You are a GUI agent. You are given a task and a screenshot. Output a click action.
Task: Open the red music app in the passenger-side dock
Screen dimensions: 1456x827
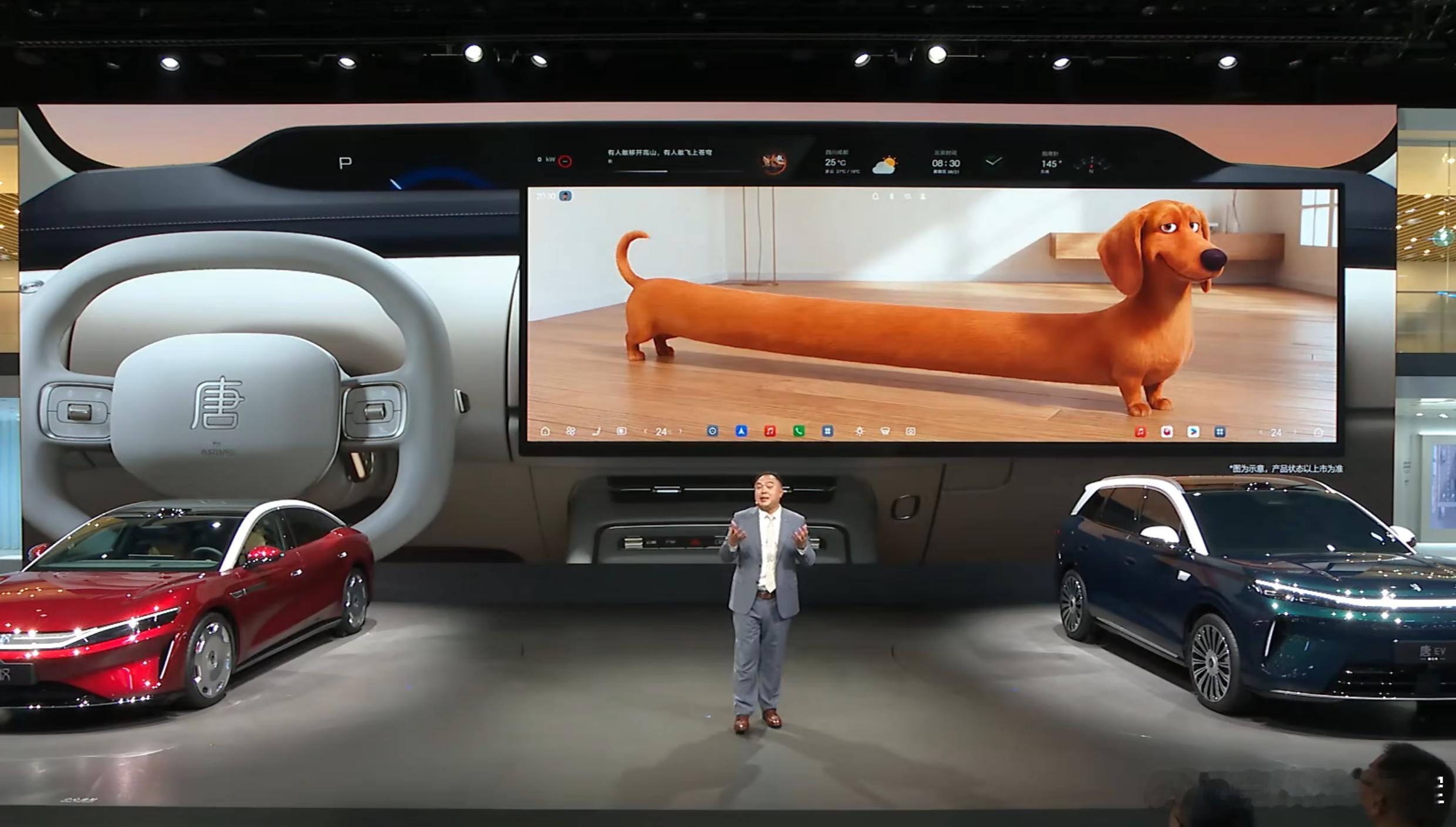click(1140, 432)
